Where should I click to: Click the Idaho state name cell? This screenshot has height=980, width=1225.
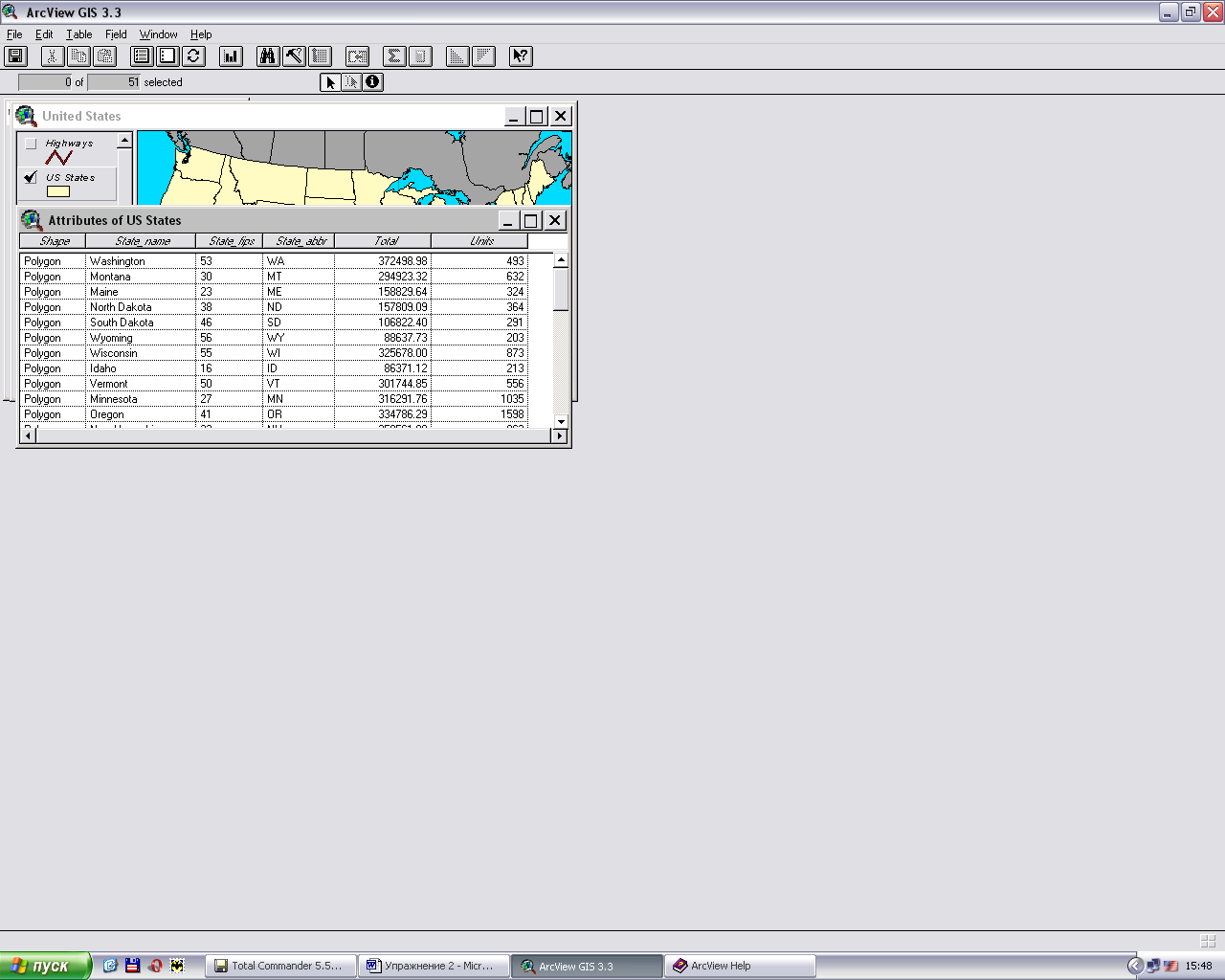(x=141, y=368)
